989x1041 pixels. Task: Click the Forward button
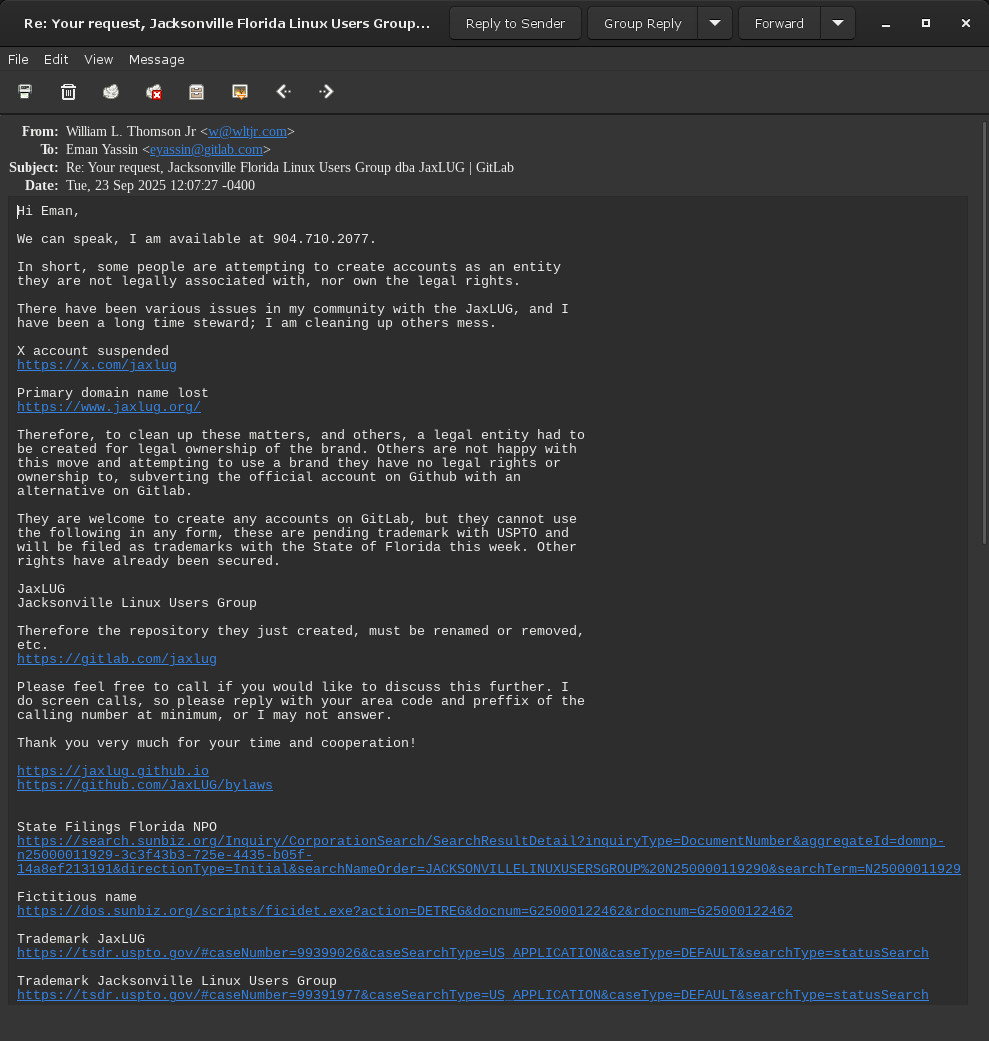click(779, 23)
